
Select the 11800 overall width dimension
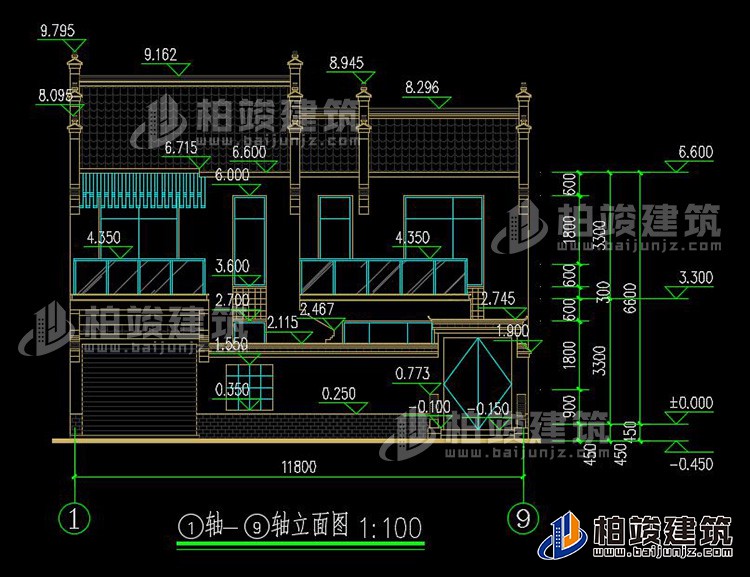[x=297, y=466]
